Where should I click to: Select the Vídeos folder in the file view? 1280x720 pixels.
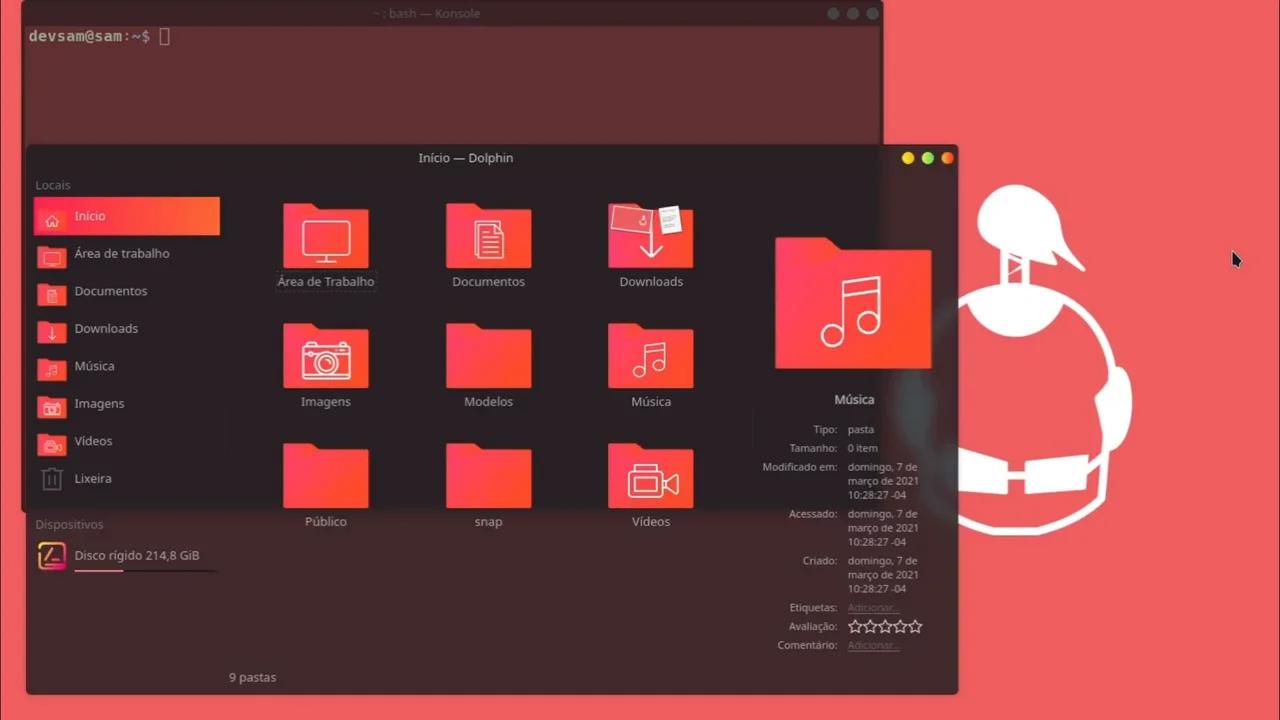(651, 486)
